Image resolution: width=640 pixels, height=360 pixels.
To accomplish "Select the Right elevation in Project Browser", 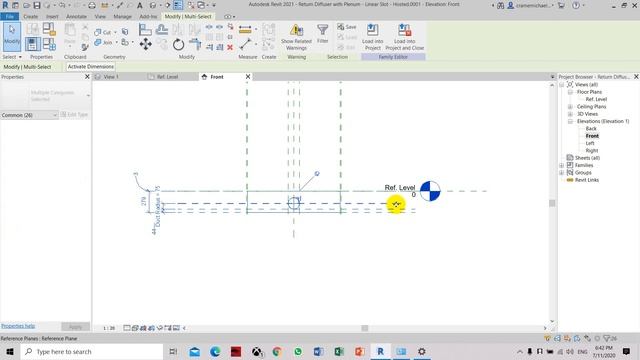I will click(591, 151).
